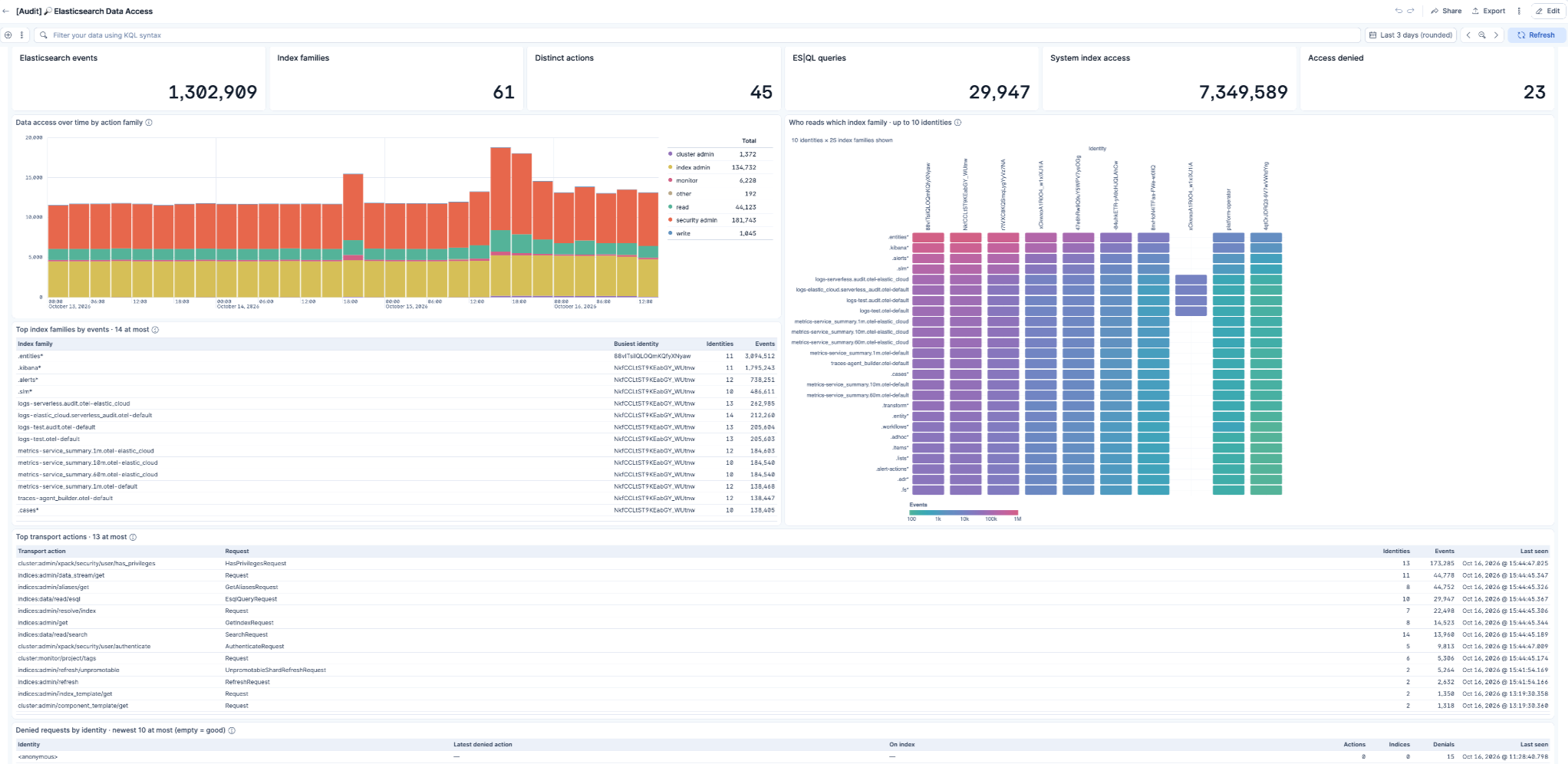Click the platform-operator identity heatmap label

(1228, 209)
